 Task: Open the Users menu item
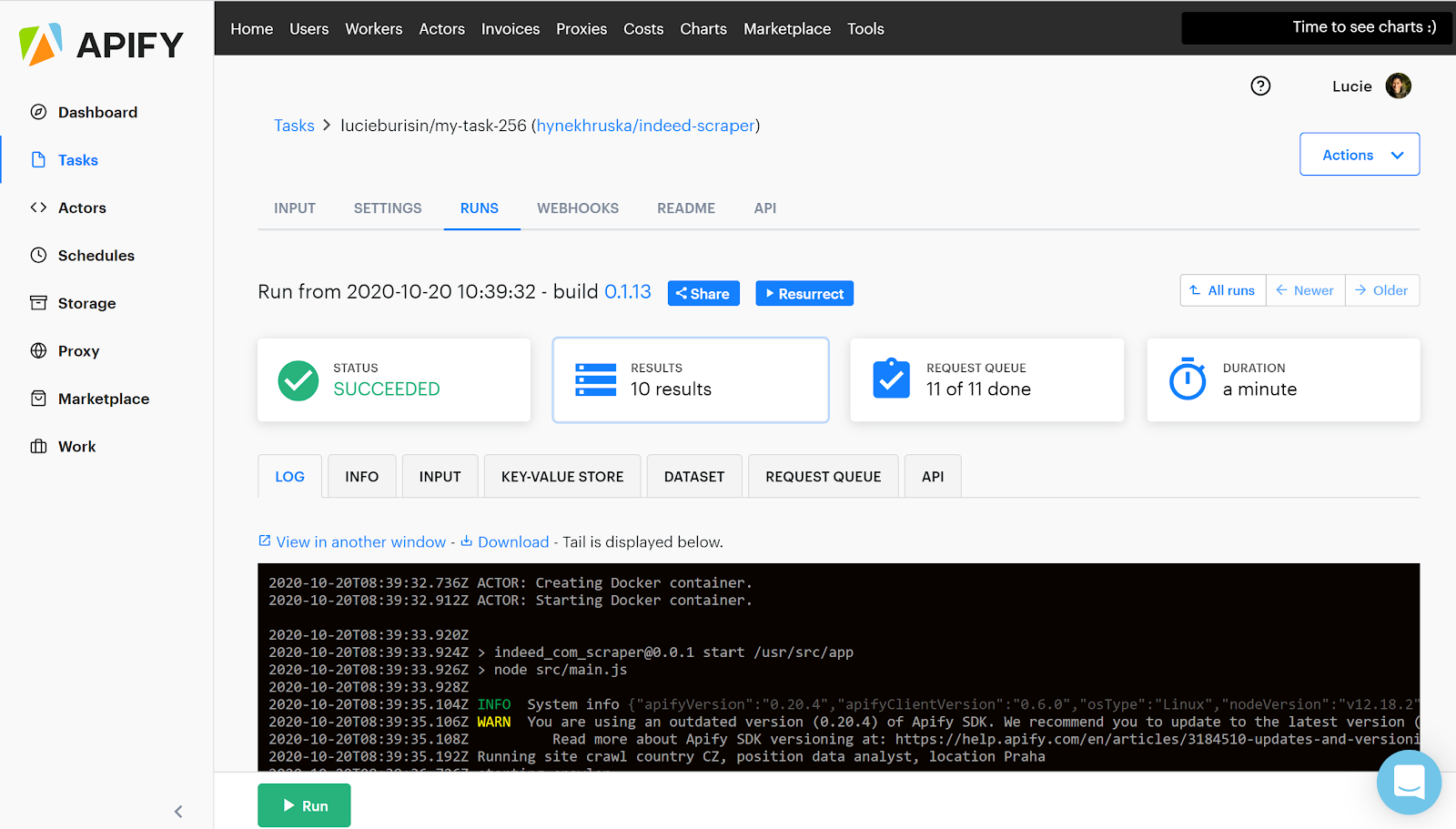pos(309,29)
